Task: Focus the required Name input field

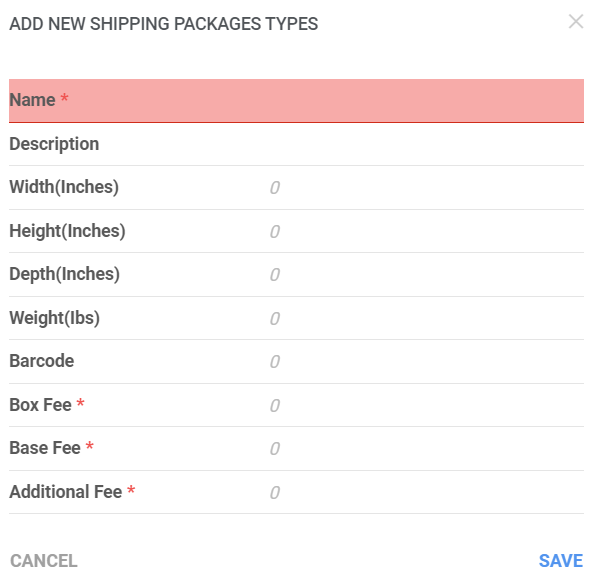Action: click(296, 101)
